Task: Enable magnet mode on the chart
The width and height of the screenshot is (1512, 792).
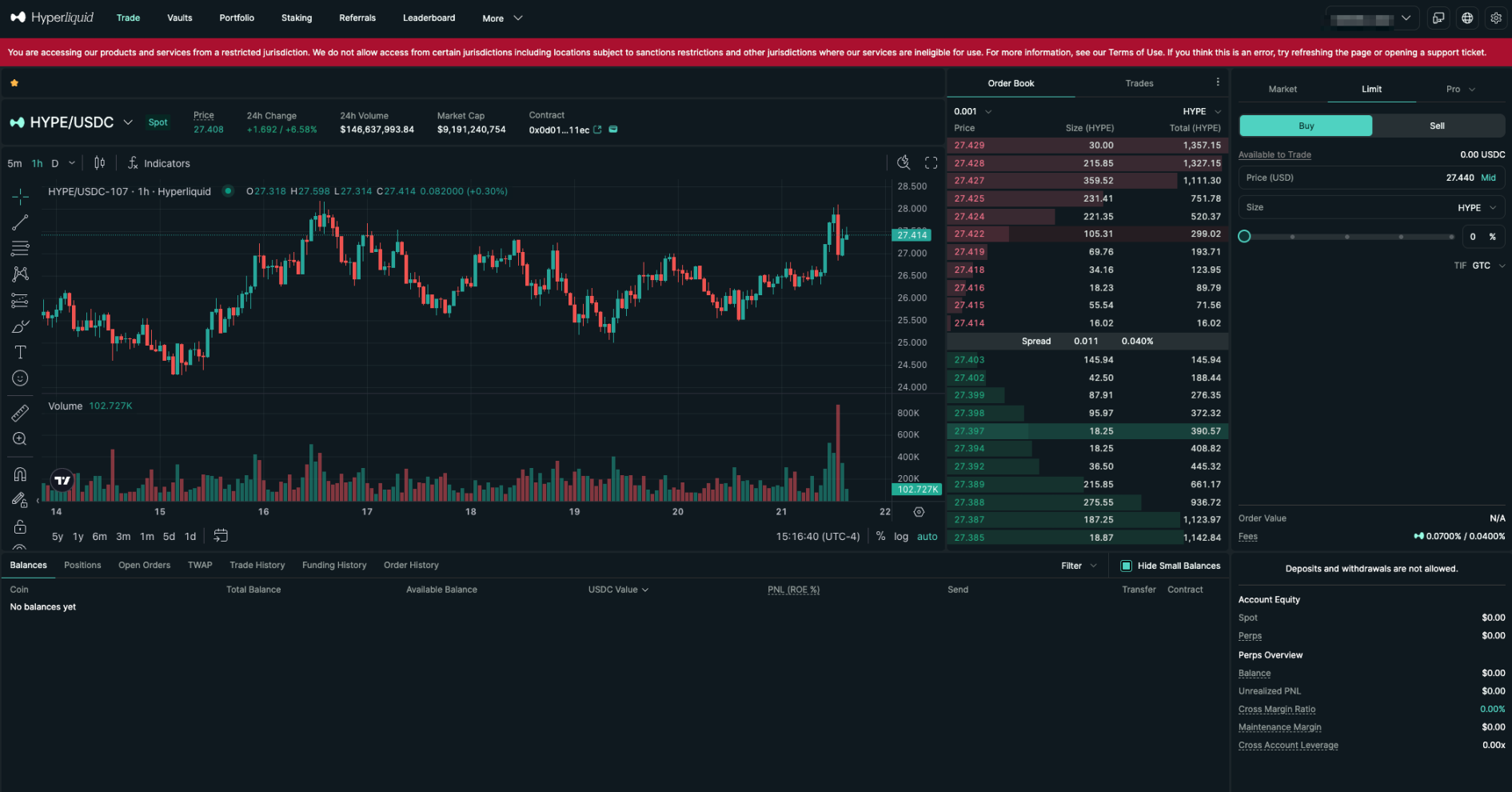Action: click(20, 474)
